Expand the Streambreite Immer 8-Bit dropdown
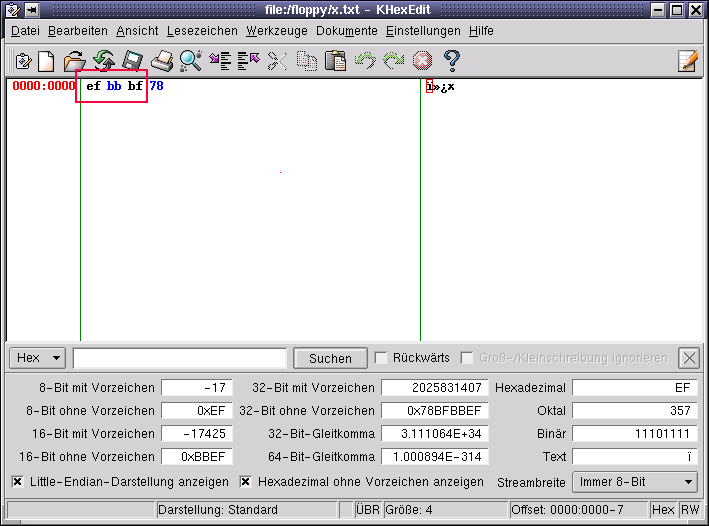The image size is (709, 526). click(634, 482)
